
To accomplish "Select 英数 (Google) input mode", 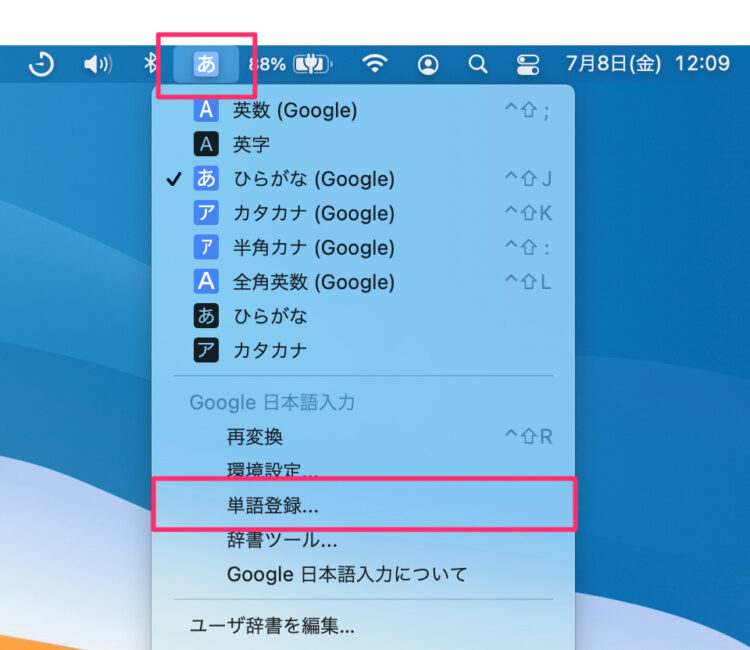I will pos(363,110).
